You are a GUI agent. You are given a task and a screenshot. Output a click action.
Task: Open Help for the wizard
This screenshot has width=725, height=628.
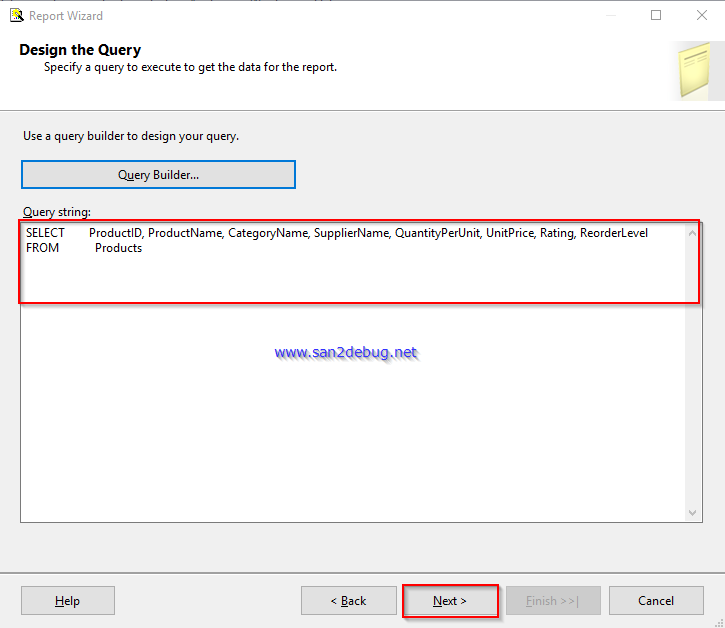point(68,601)
